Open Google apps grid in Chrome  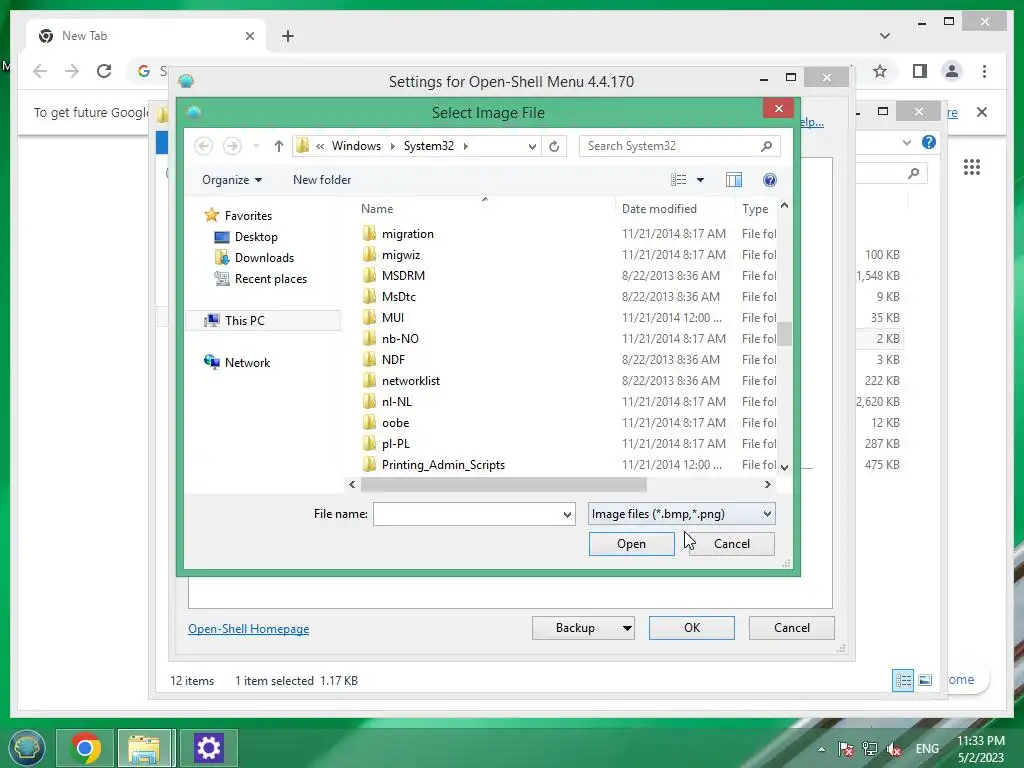(x=972, y=167)
